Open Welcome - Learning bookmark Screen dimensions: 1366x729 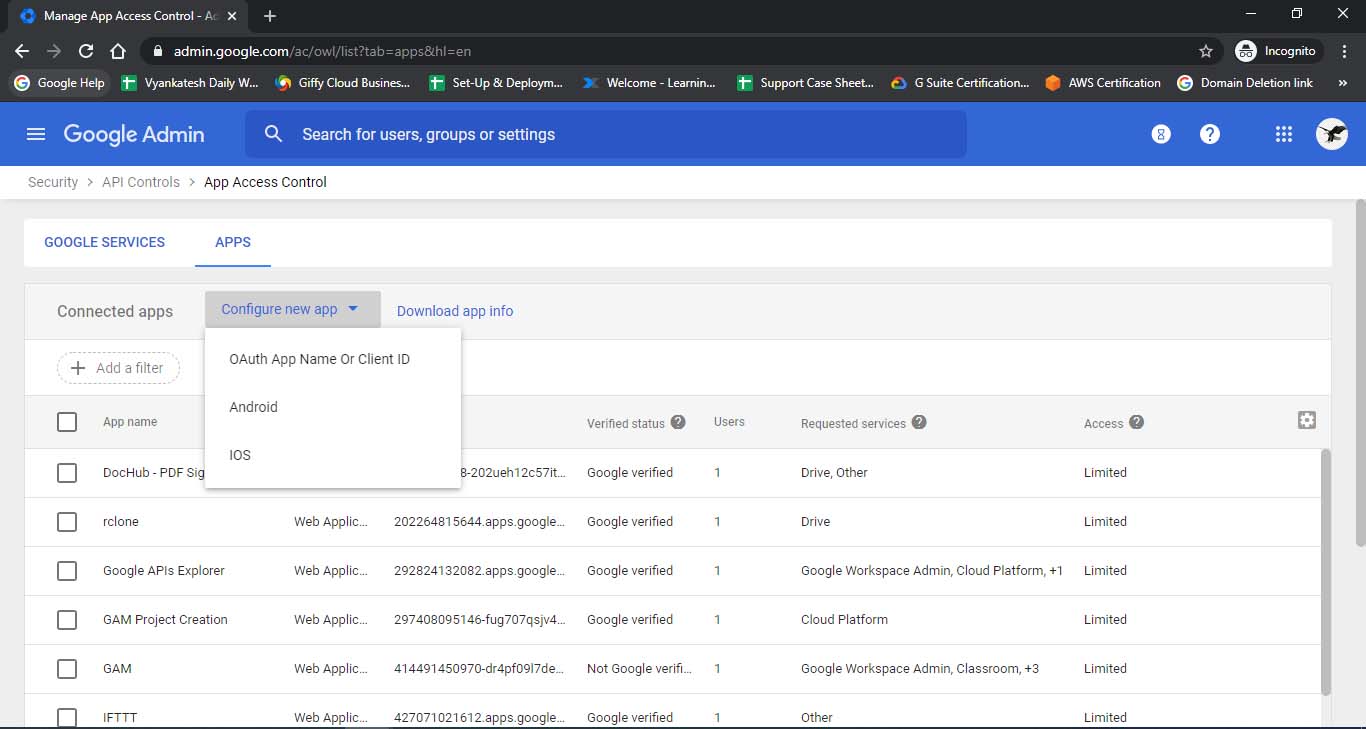[650, 83]
